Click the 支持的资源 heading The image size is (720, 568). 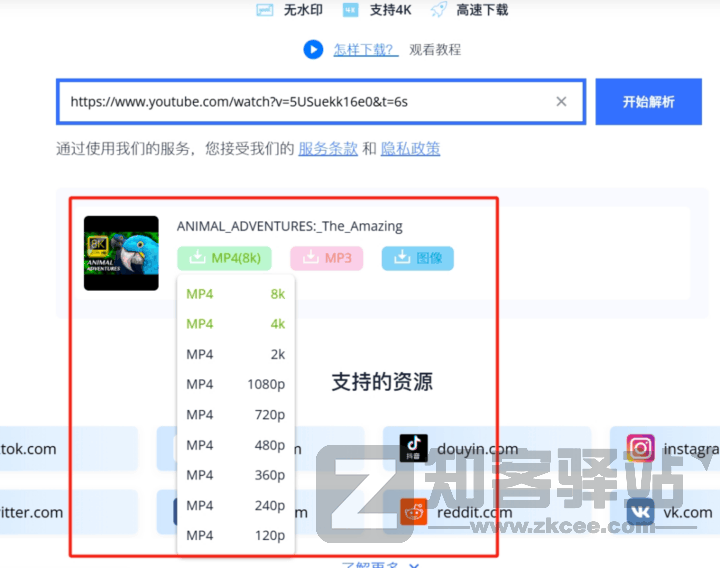(382, 382)
